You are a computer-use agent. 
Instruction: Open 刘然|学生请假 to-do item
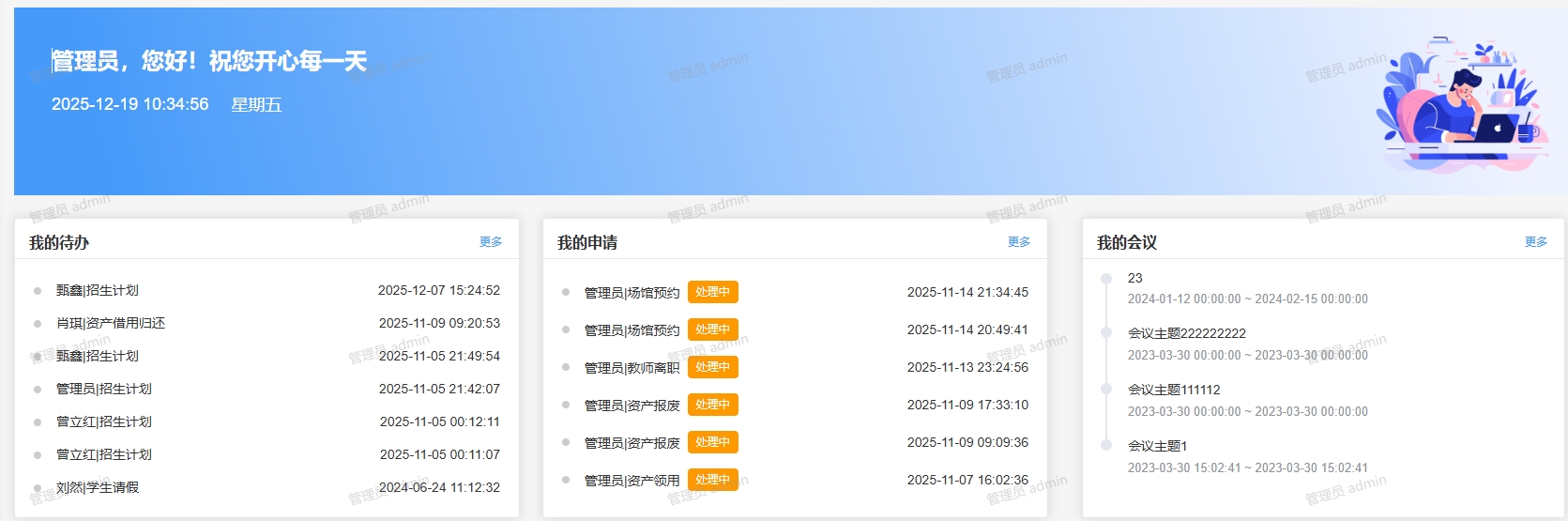click(97, 487)
